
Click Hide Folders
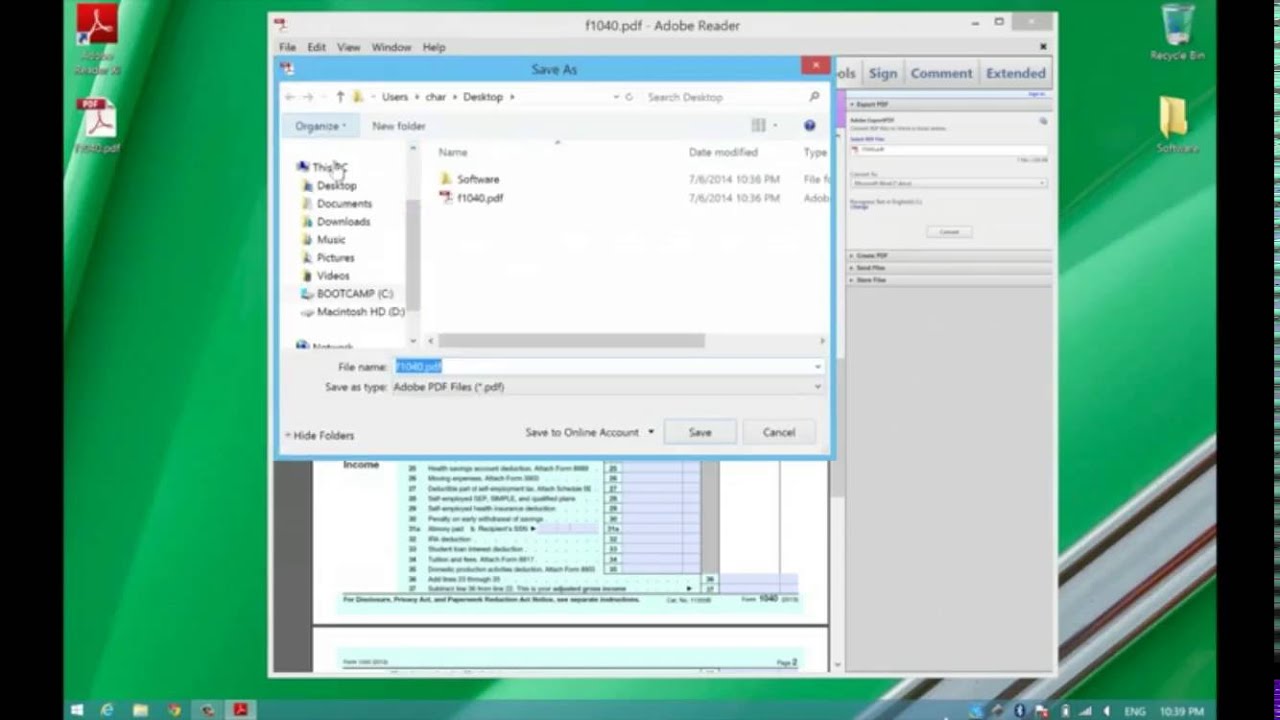pos(319,436)
